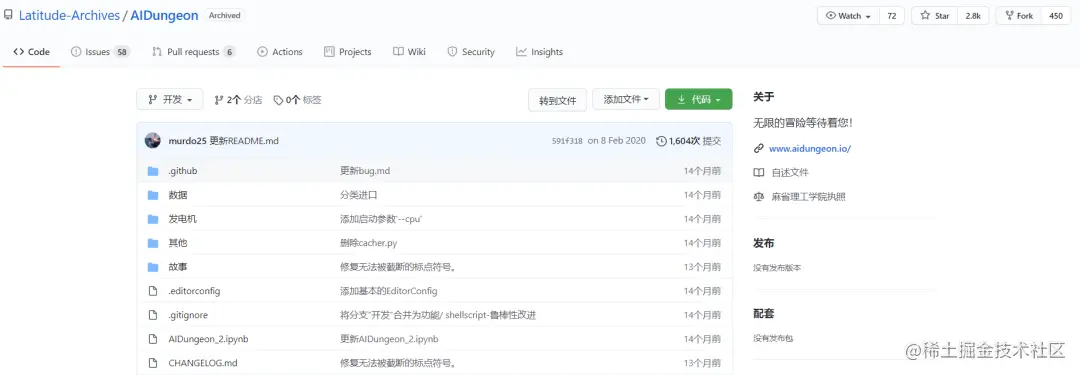Open the 添加文件 dropdown

626,99
